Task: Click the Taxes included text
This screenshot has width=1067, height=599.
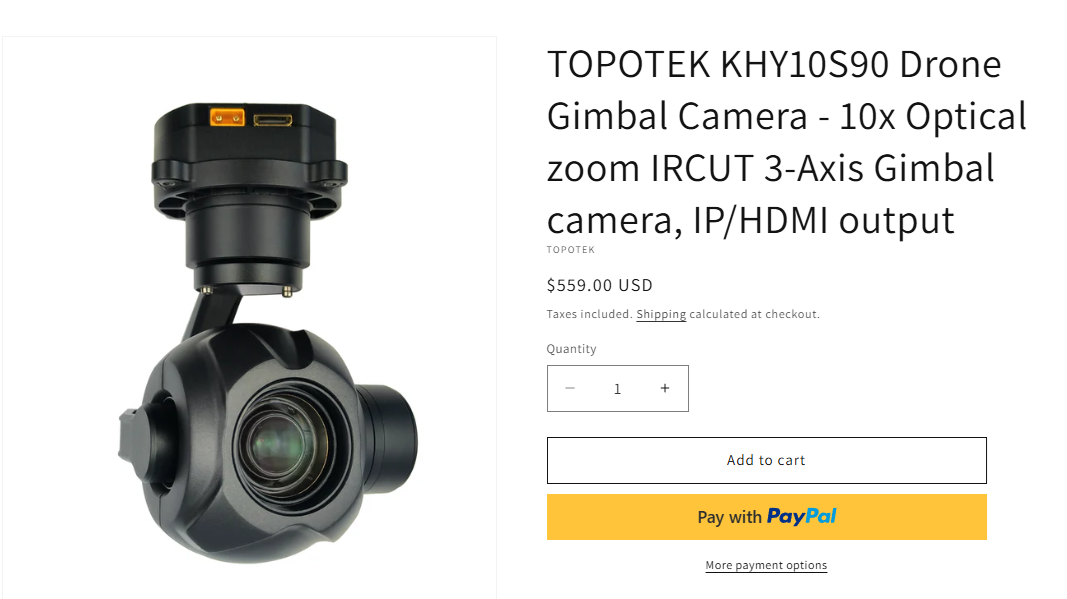Action: point(589,314)
